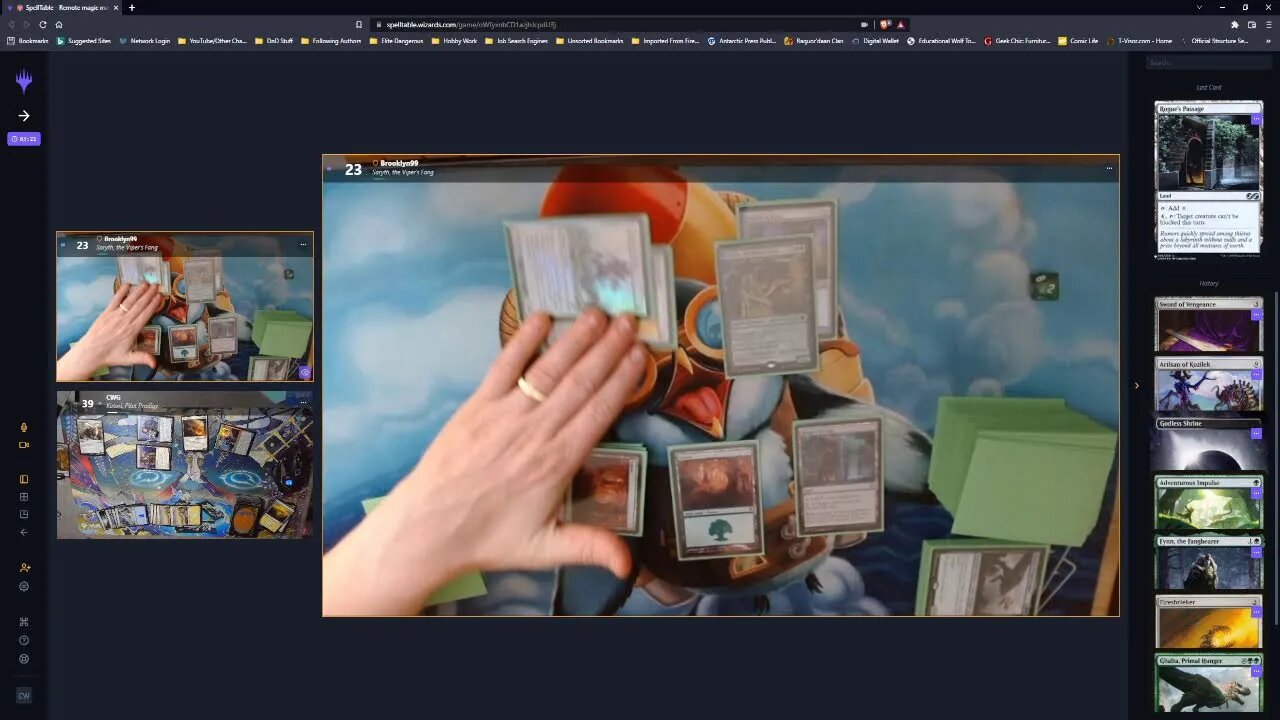Open Hobby Work bookmarks folder
The width and height of the screenshot is (1280, 720).
tap(455, 41)
